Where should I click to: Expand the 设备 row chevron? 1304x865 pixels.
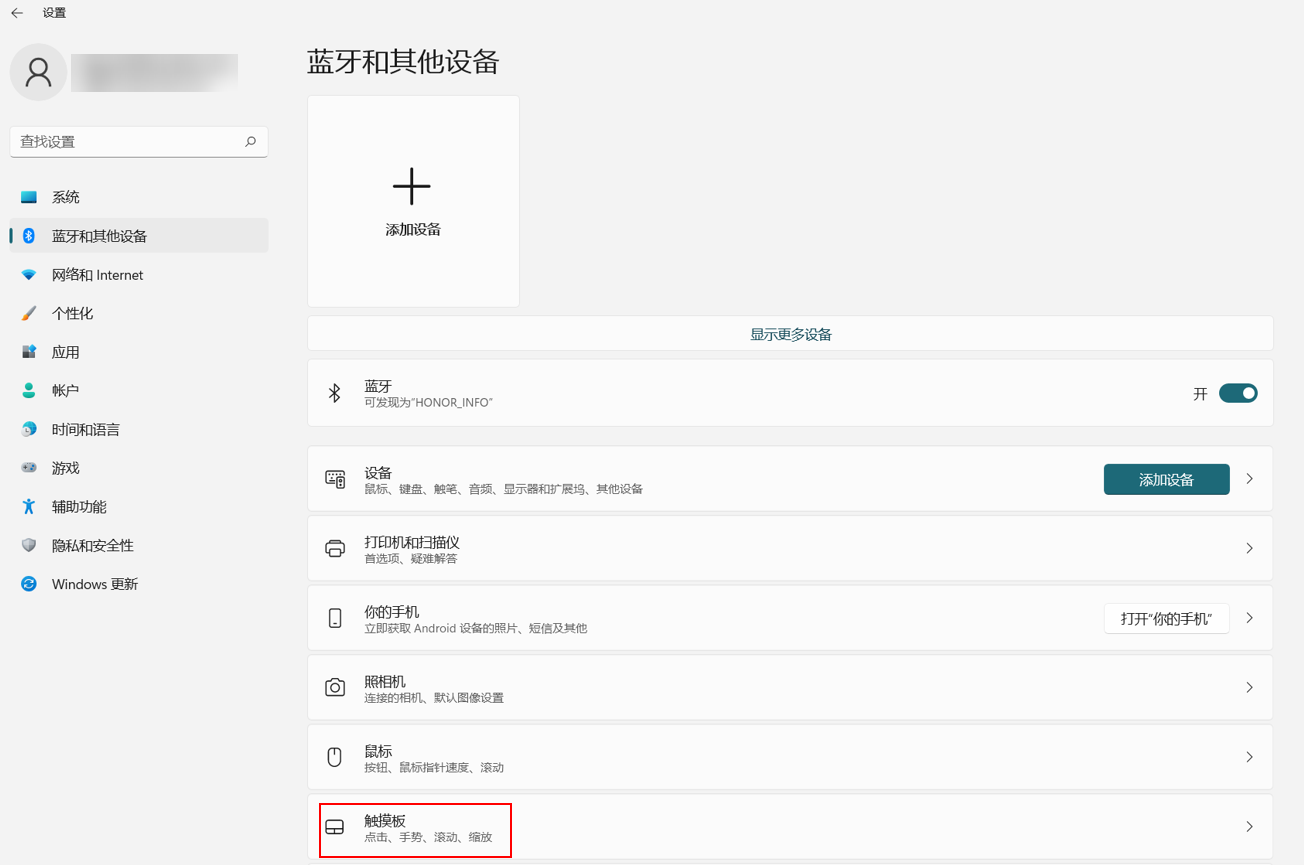(1249, 479)
